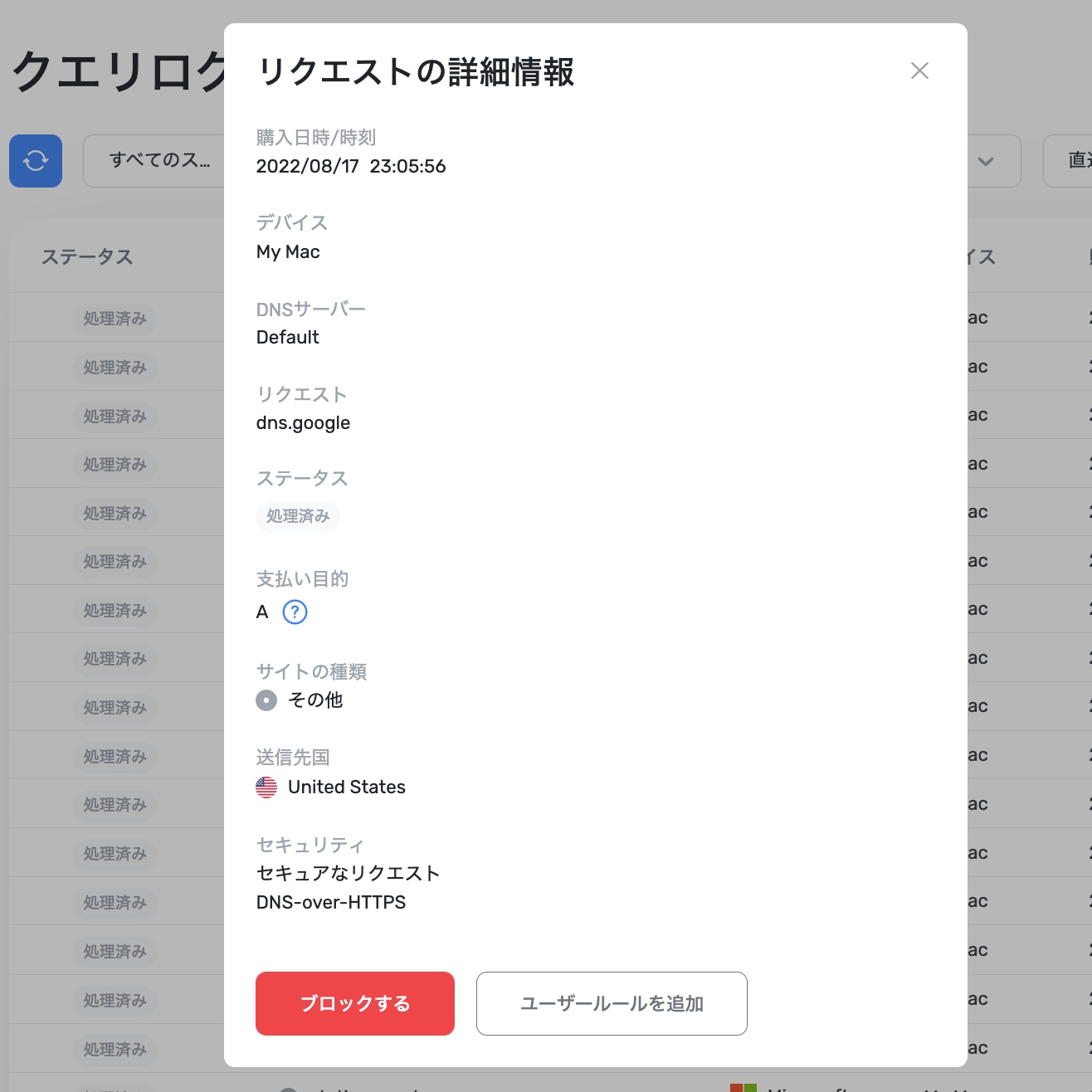The width and height of the screenshot is (1092, 1092).
Task: Select the dns.google request text
Action: 303,423
